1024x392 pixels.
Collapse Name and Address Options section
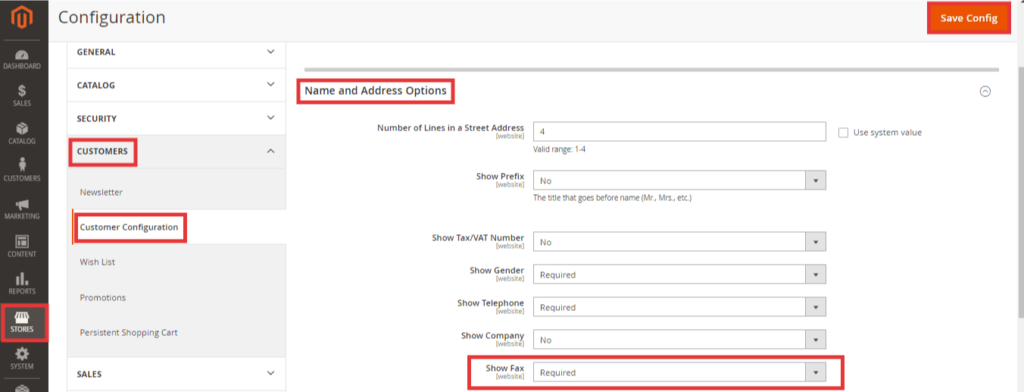click(985, 91)
